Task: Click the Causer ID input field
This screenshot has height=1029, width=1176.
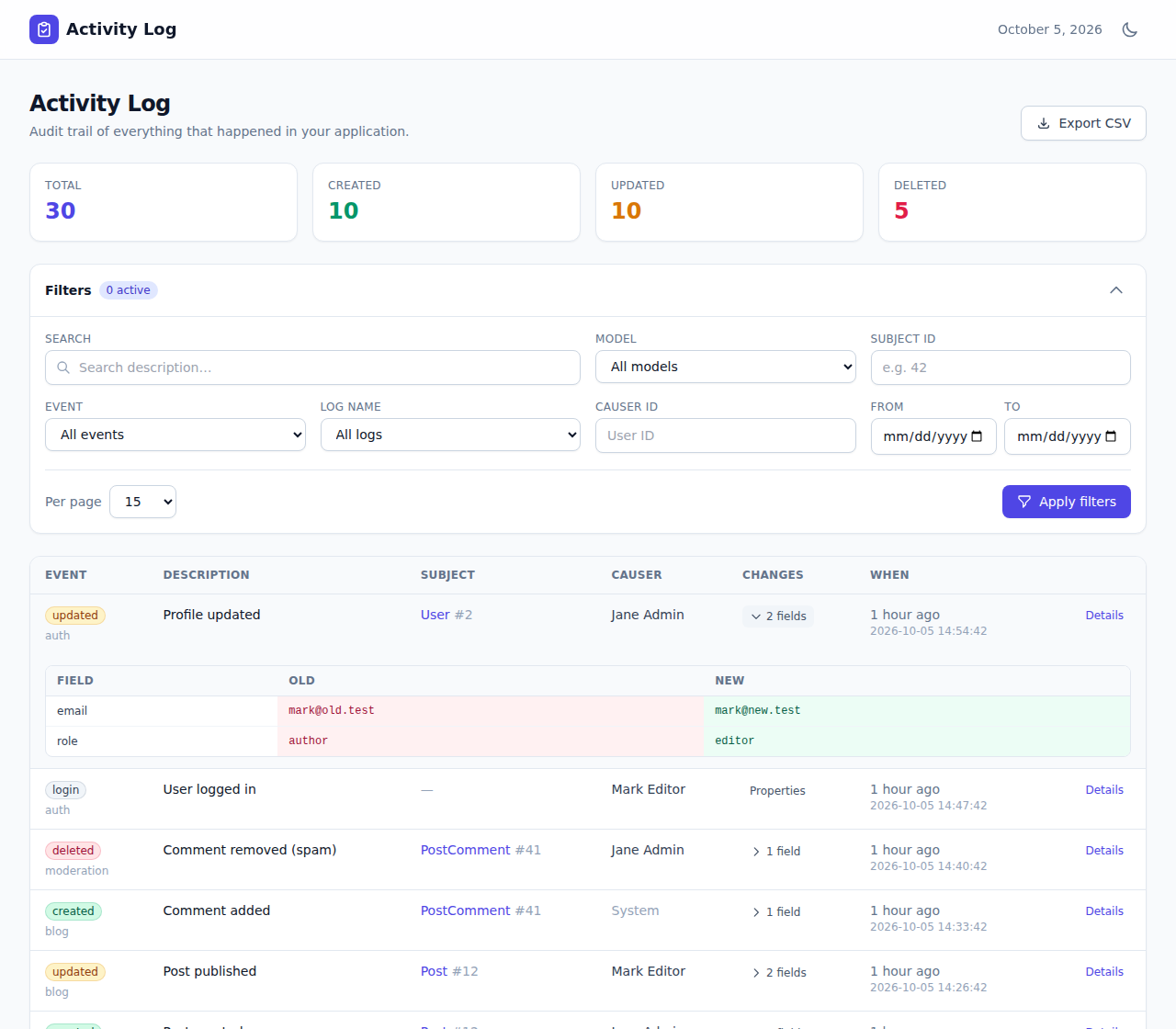Action: point(726,435)
